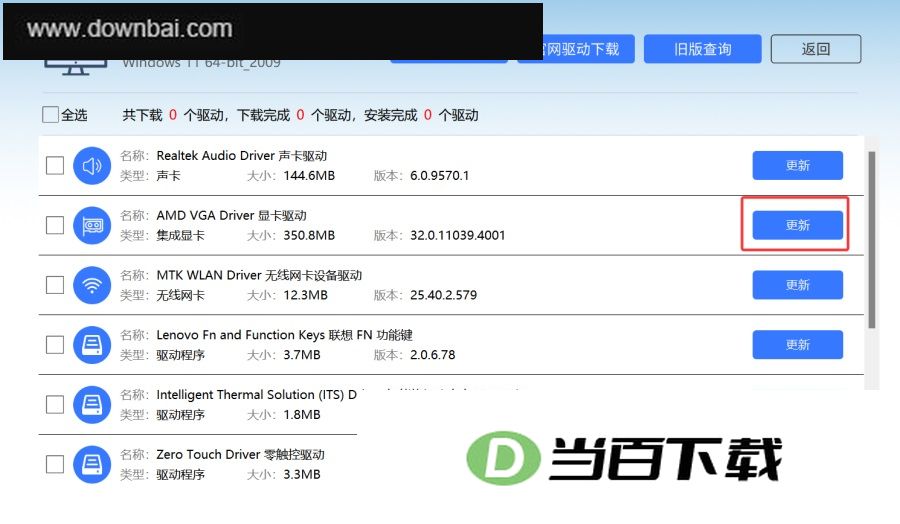The height and width of the screenshot is (524, 900).
Task: Click the computer monitor icon at top left
Action: (x=75, y=67)
